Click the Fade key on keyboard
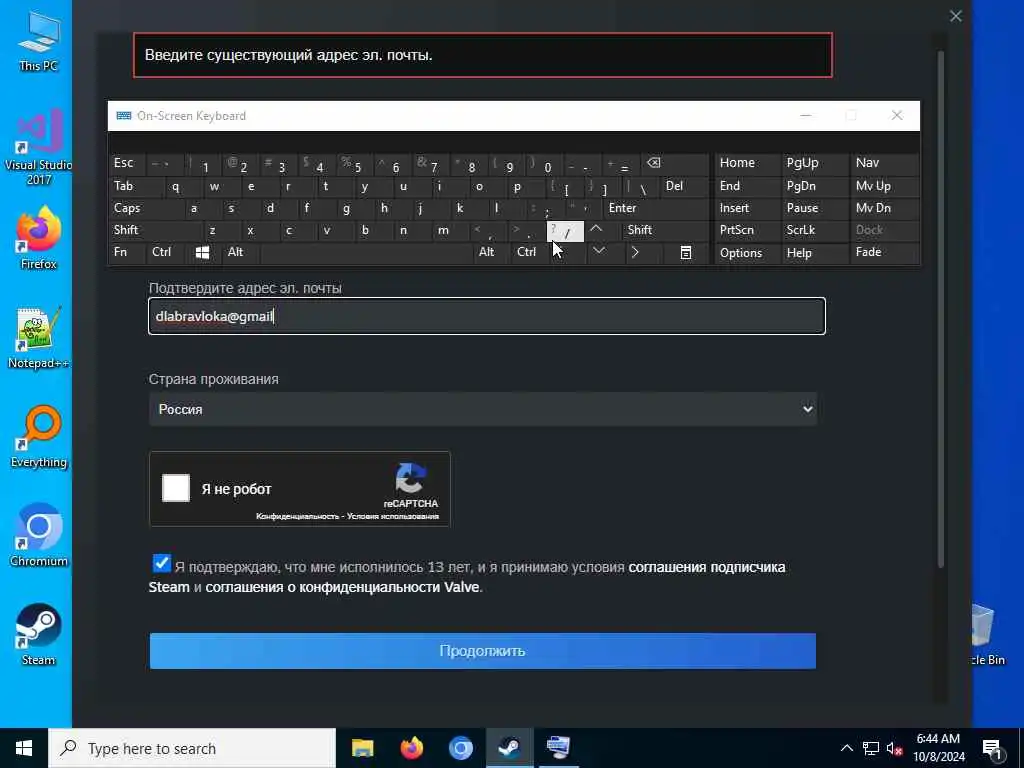 click(884, 253)
